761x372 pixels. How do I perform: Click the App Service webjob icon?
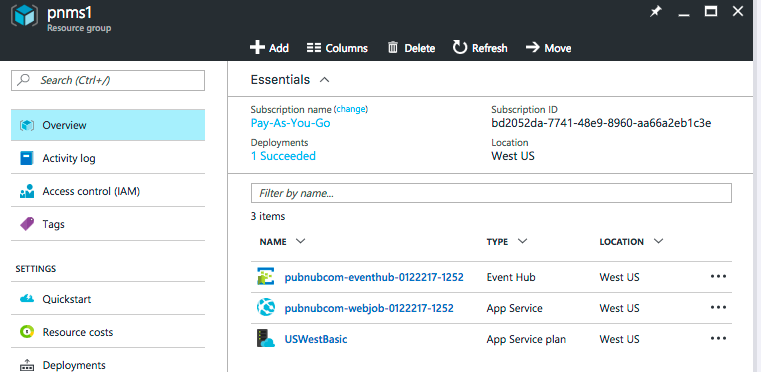[x=265, y=307]
